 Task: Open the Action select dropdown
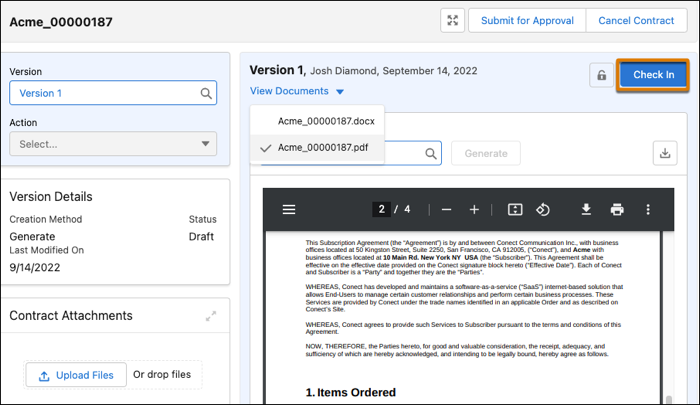113,144
